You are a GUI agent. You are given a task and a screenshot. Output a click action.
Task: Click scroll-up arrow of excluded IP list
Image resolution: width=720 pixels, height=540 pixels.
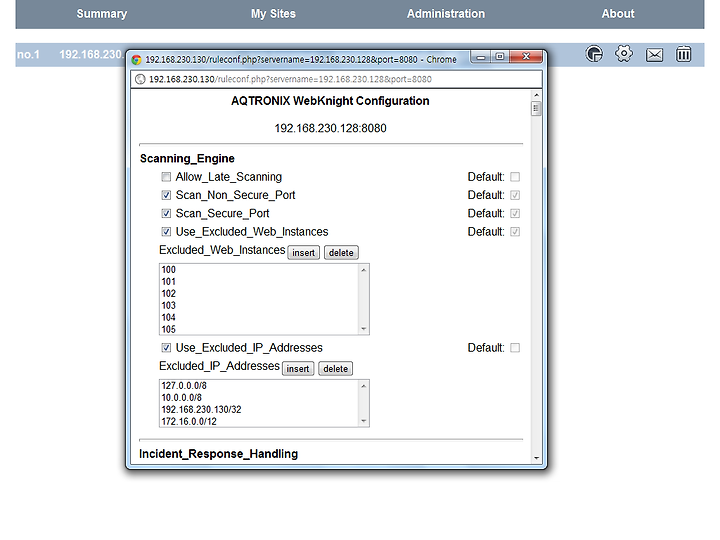(364, 386)
